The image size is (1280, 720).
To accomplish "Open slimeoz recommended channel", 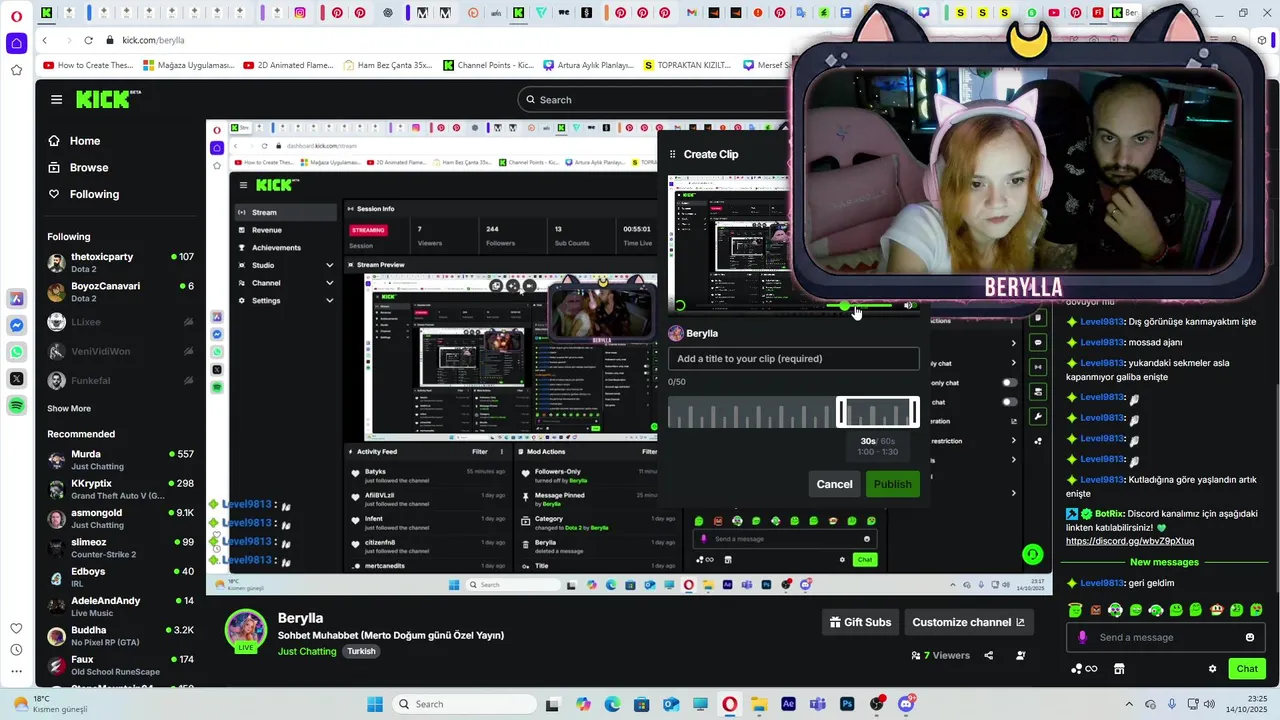I will click(120, 548).
